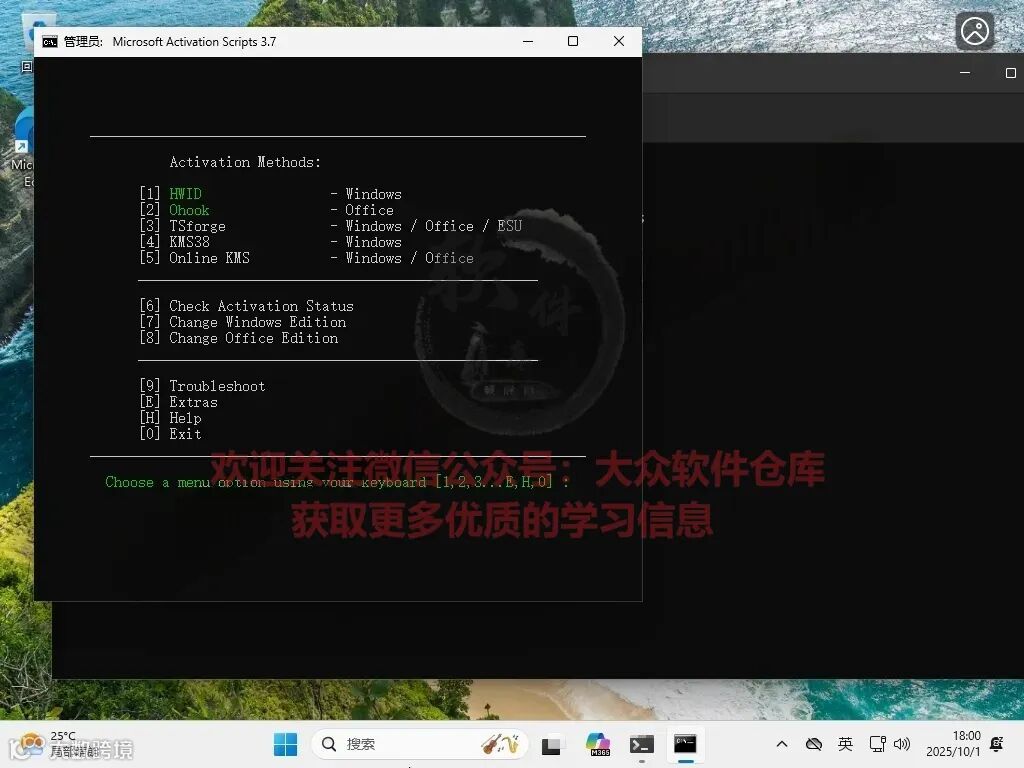Viewport: 1024px width, 768px height.
Task: Close the Microsoft Activation Scripts window
Action: 618,41
